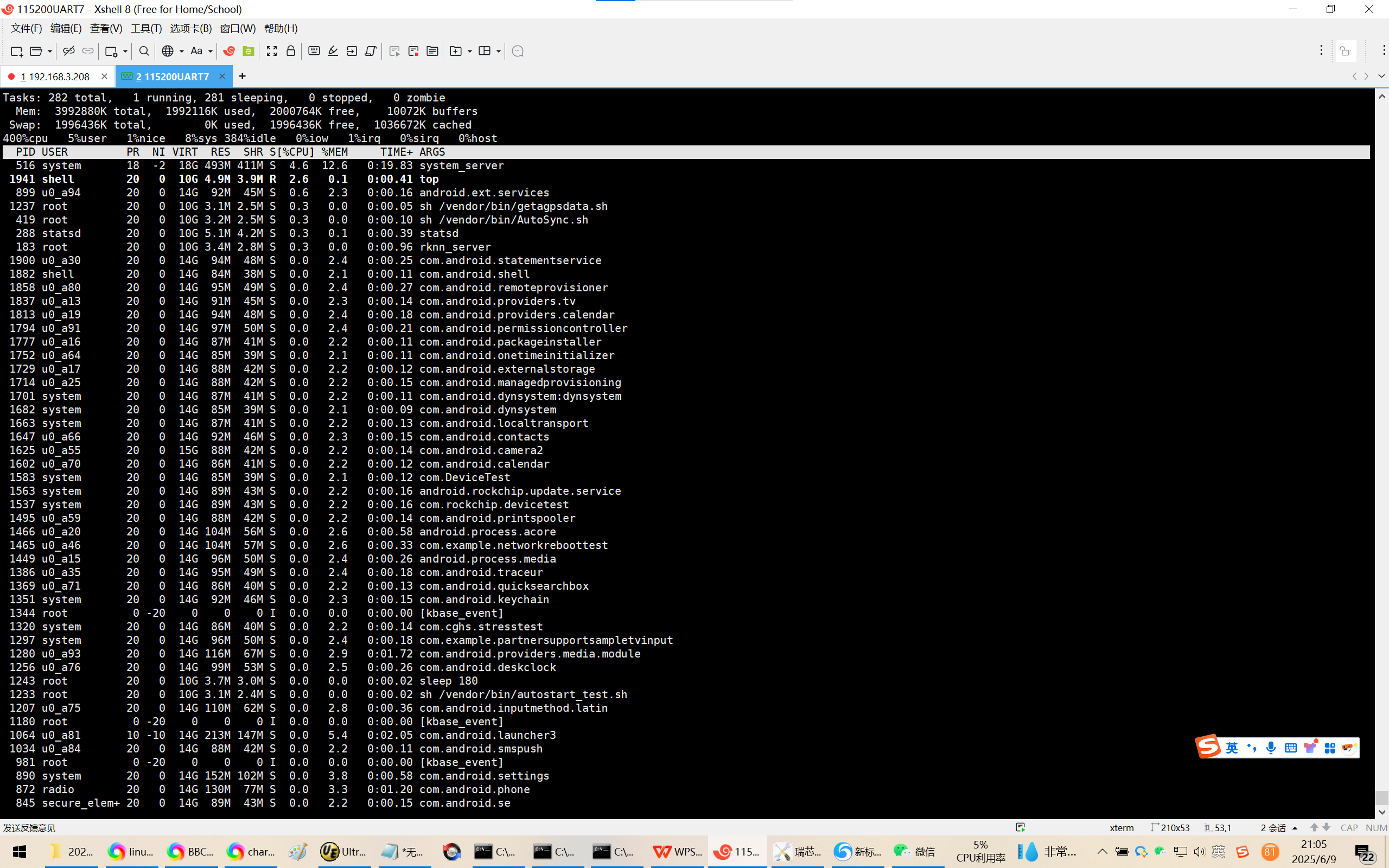
Task: Expand the font Aa dropdown arrow
Action: point(211,51)
